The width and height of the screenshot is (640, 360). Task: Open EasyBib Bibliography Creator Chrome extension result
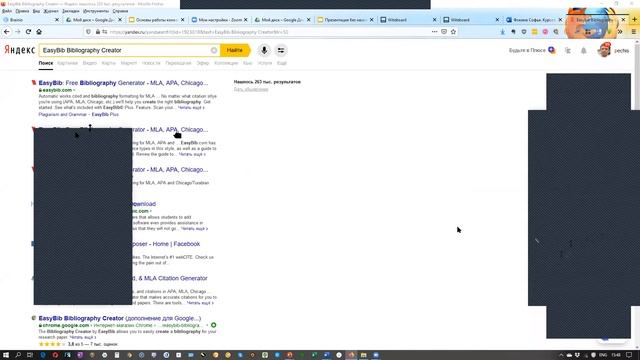coord(120,318)
